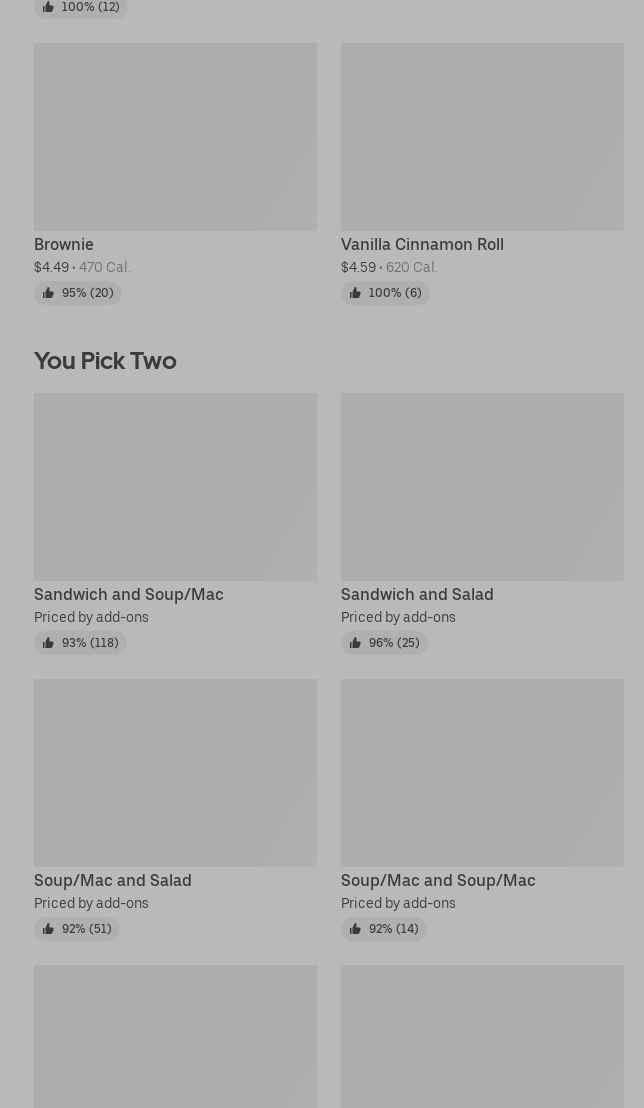
Task: Choose Sandwich and Salad title
Action: (x=417, y=595)
